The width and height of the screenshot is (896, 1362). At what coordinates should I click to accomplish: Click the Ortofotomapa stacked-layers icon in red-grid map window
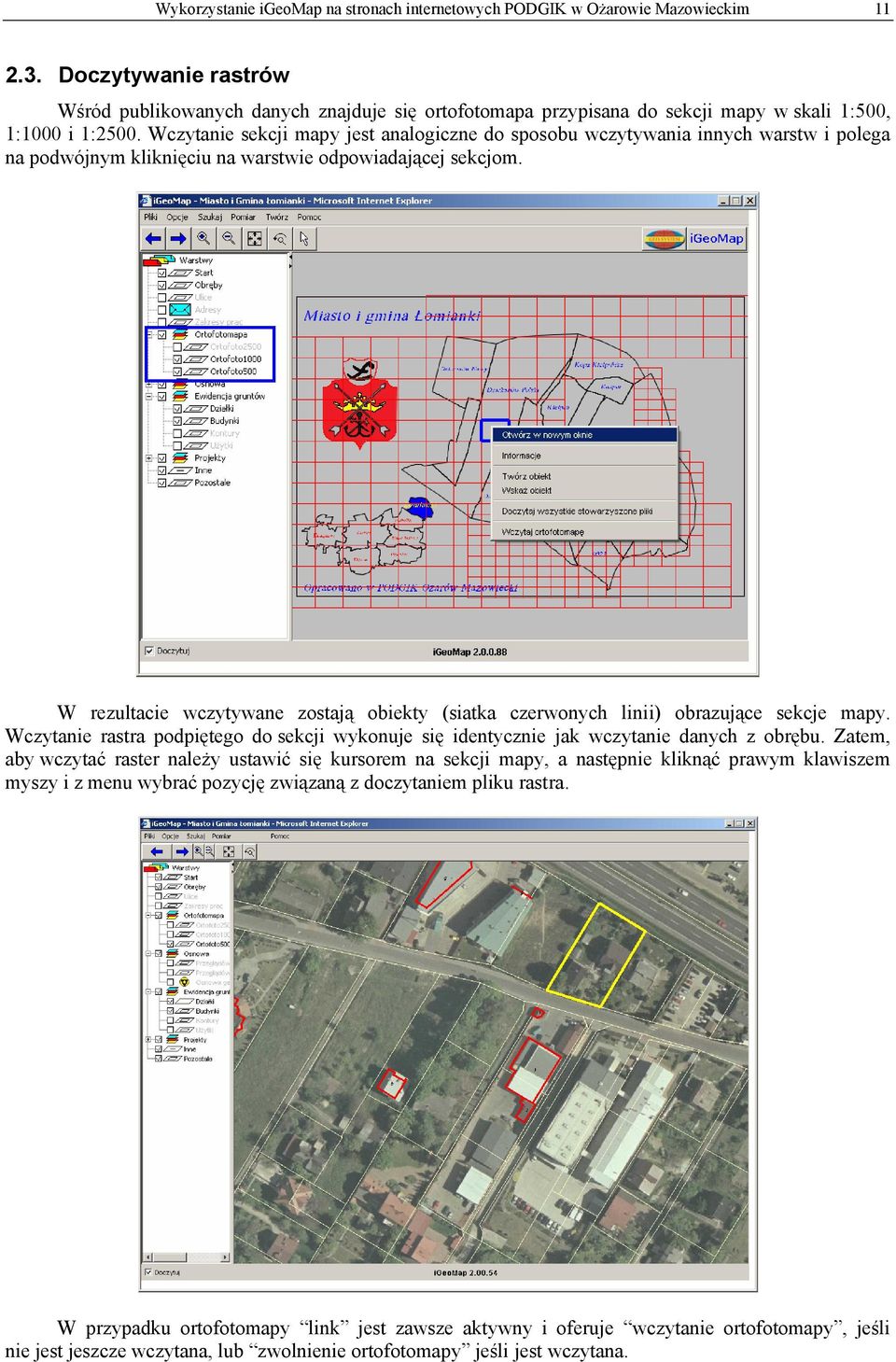pyautogui.click(x=179, y=334)
